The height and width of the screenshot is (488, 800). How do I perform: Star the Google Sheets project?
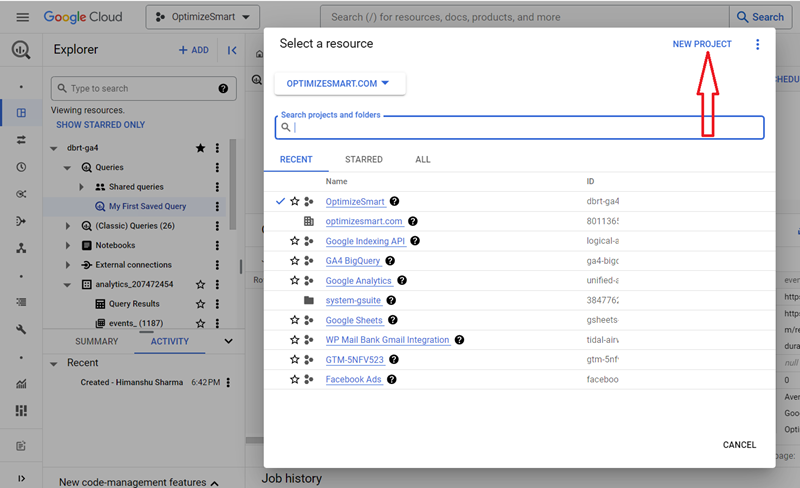click(294, 320)
